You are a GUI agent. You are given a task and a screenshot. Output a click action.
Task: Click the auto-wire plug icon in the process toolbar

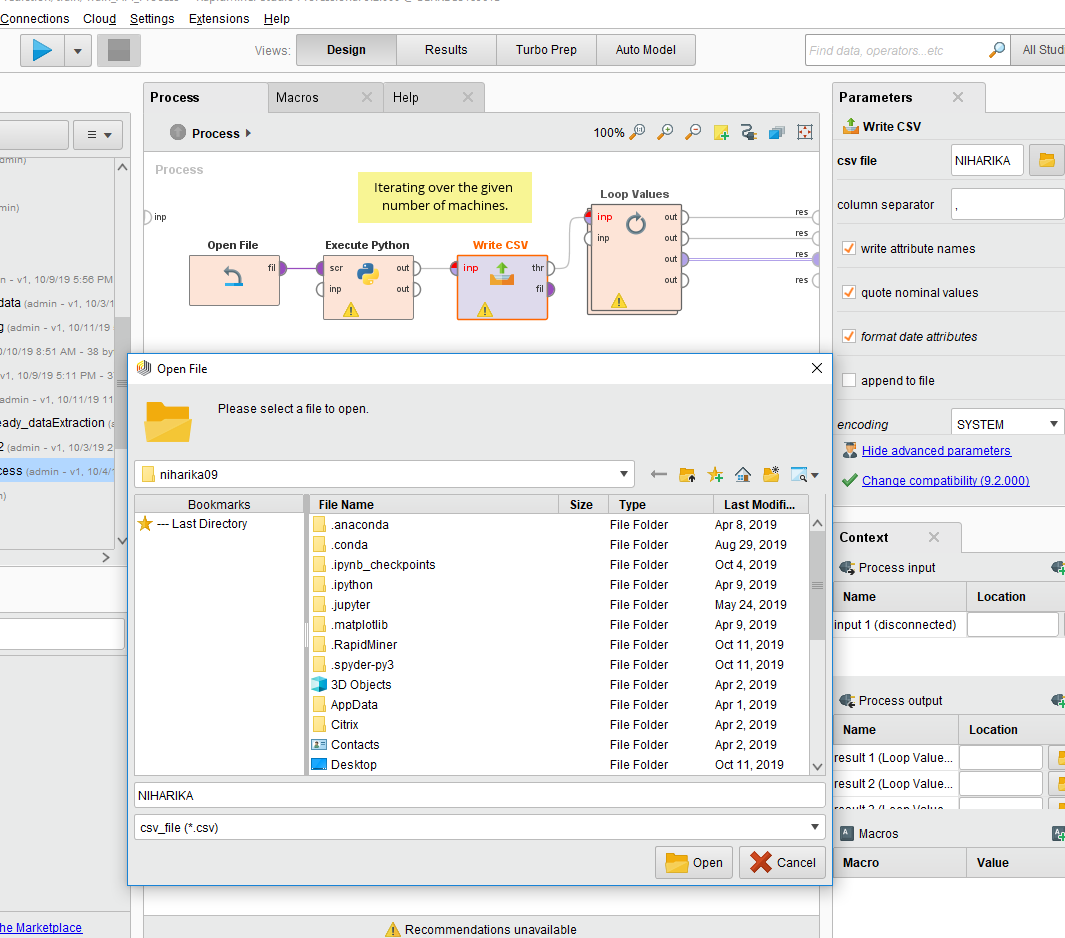(749, 132)
